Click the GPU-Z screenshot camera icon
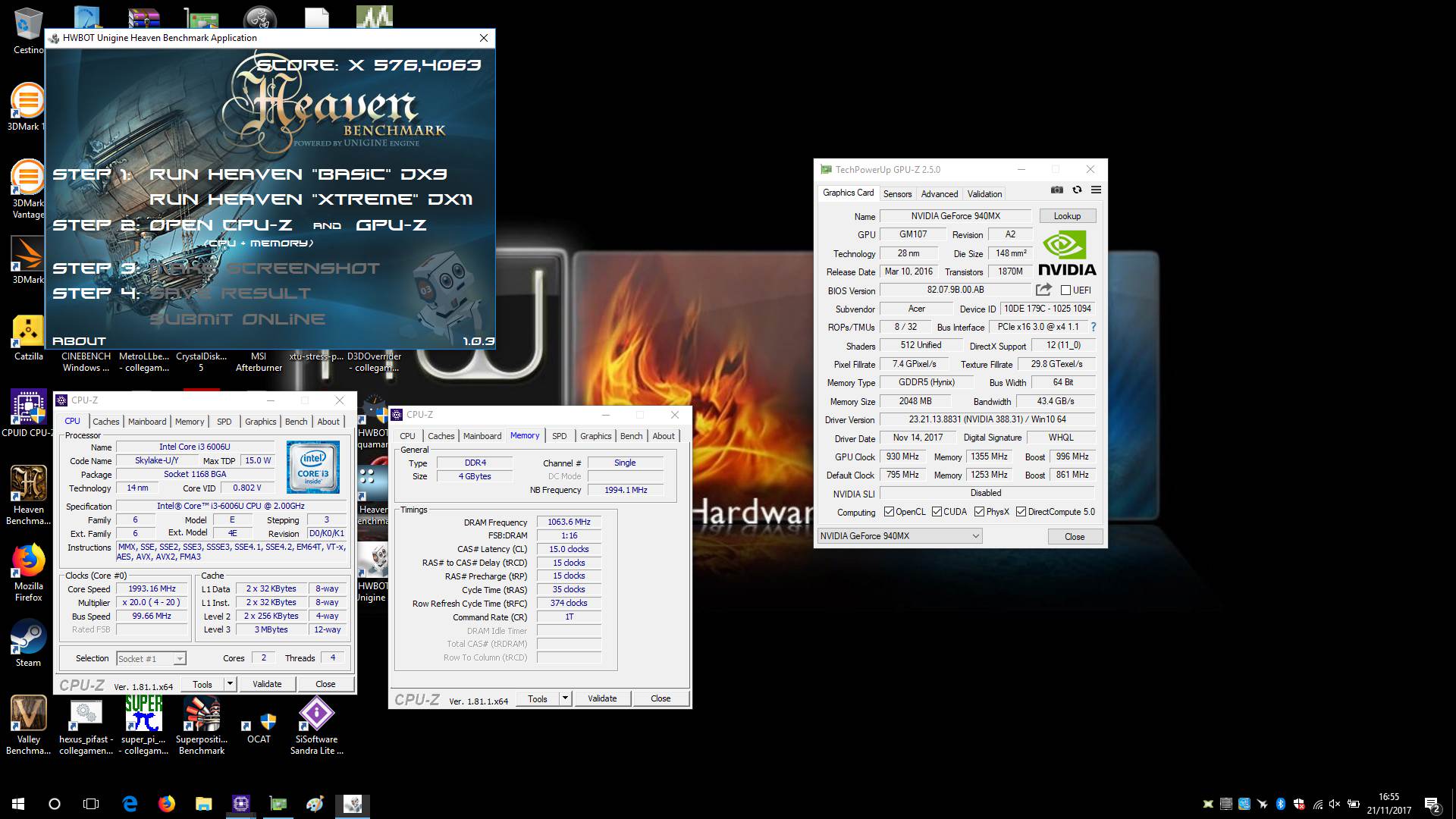 pos(1057,190)
